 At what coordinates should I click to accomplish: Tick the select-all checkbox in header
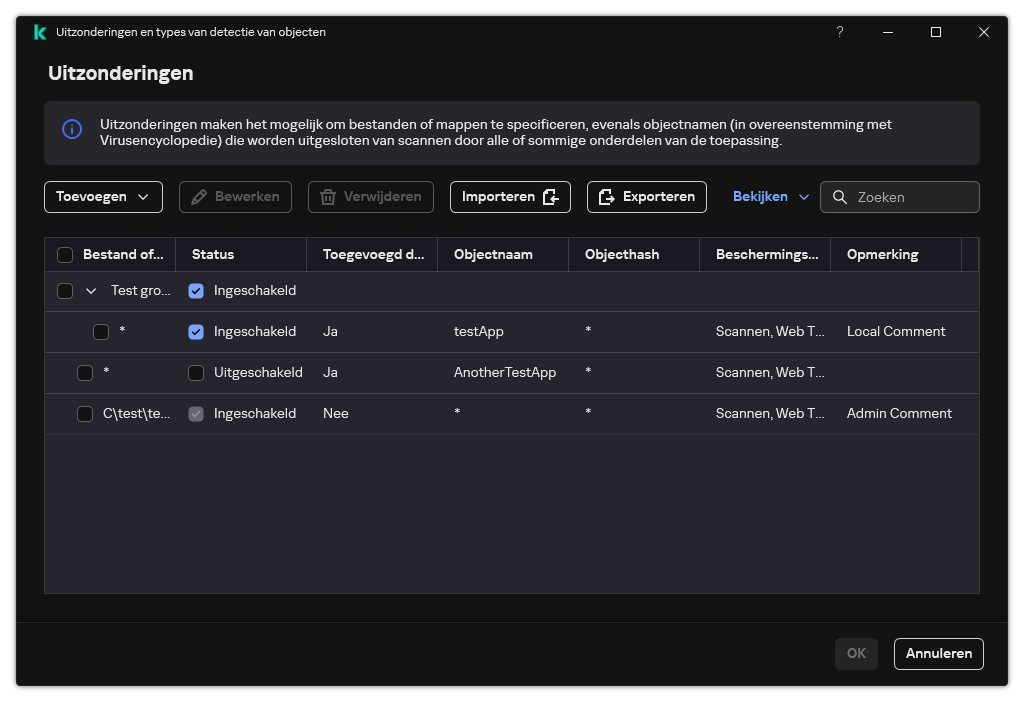65,255
